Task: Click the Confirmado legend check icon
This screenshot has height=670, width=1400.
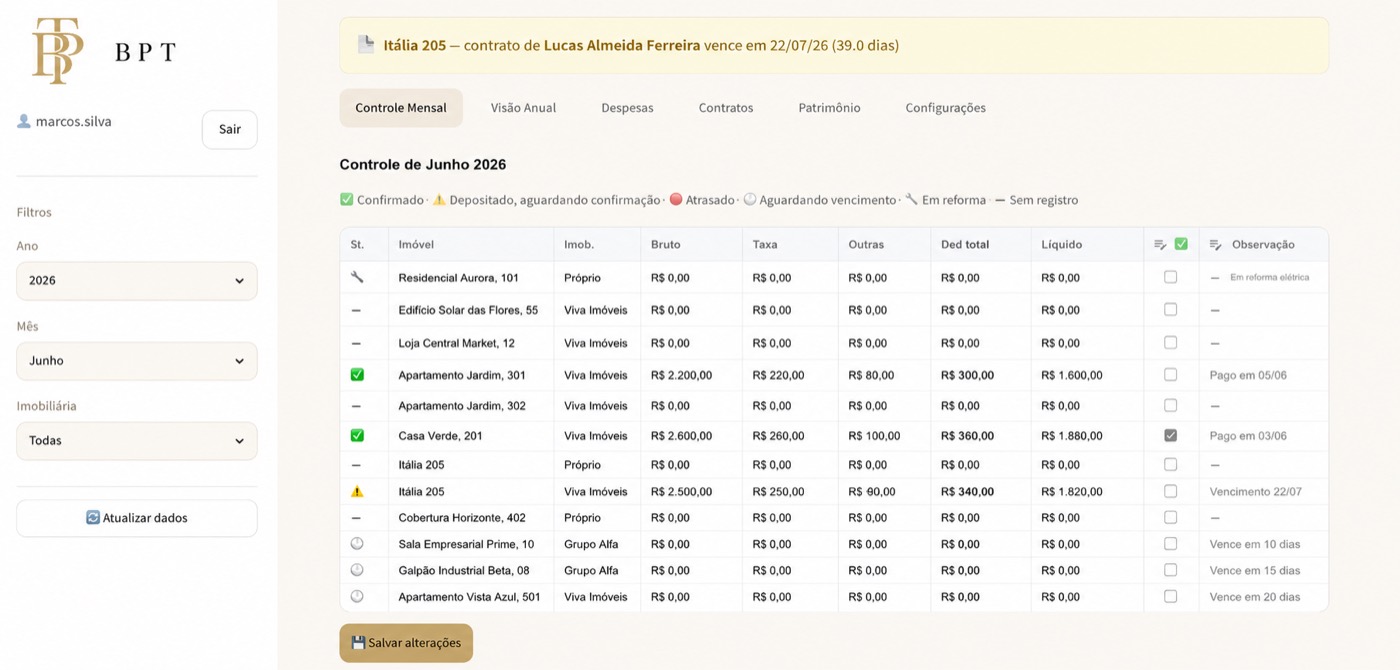Action: point(347,200)
